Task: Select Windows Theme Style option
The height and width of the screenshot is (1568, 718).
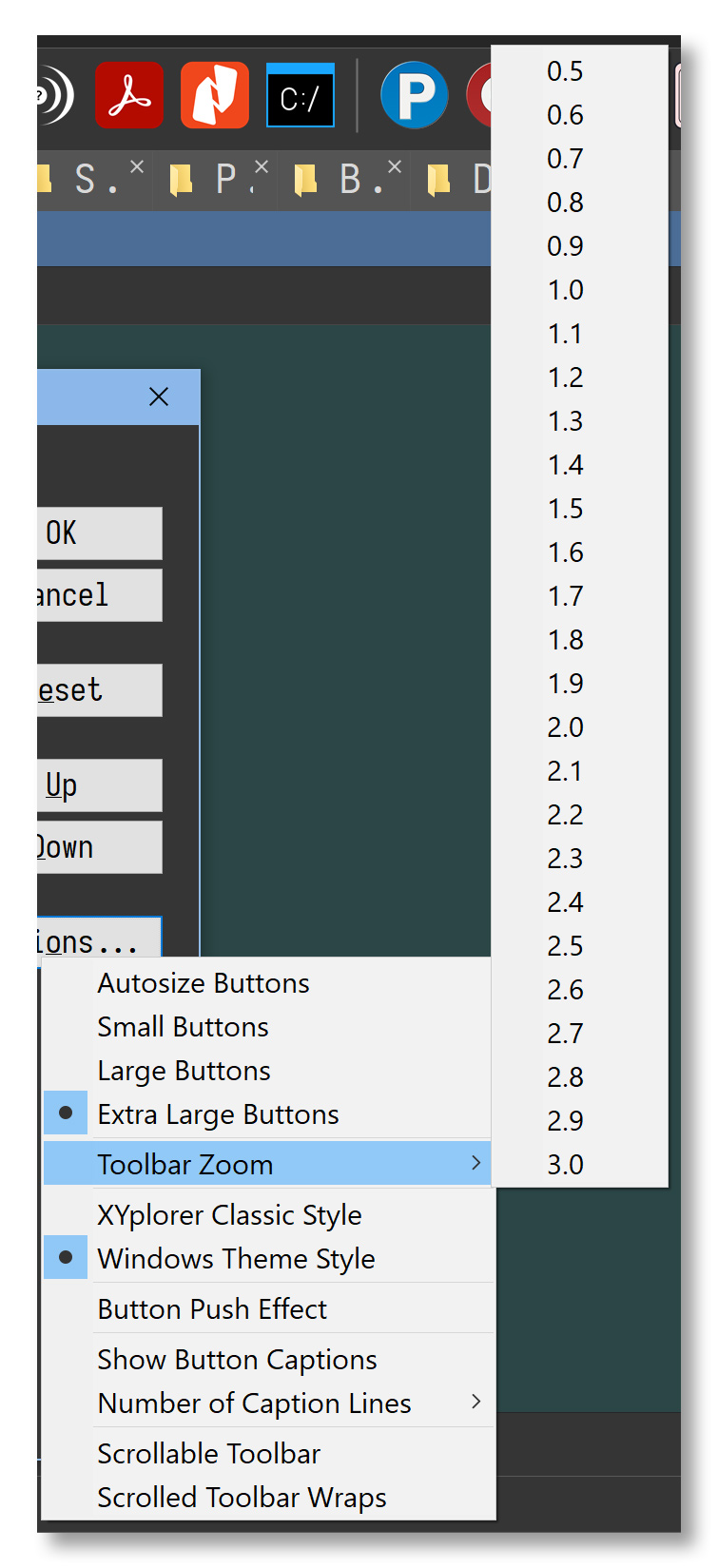Action: (x=236, y=1259)
